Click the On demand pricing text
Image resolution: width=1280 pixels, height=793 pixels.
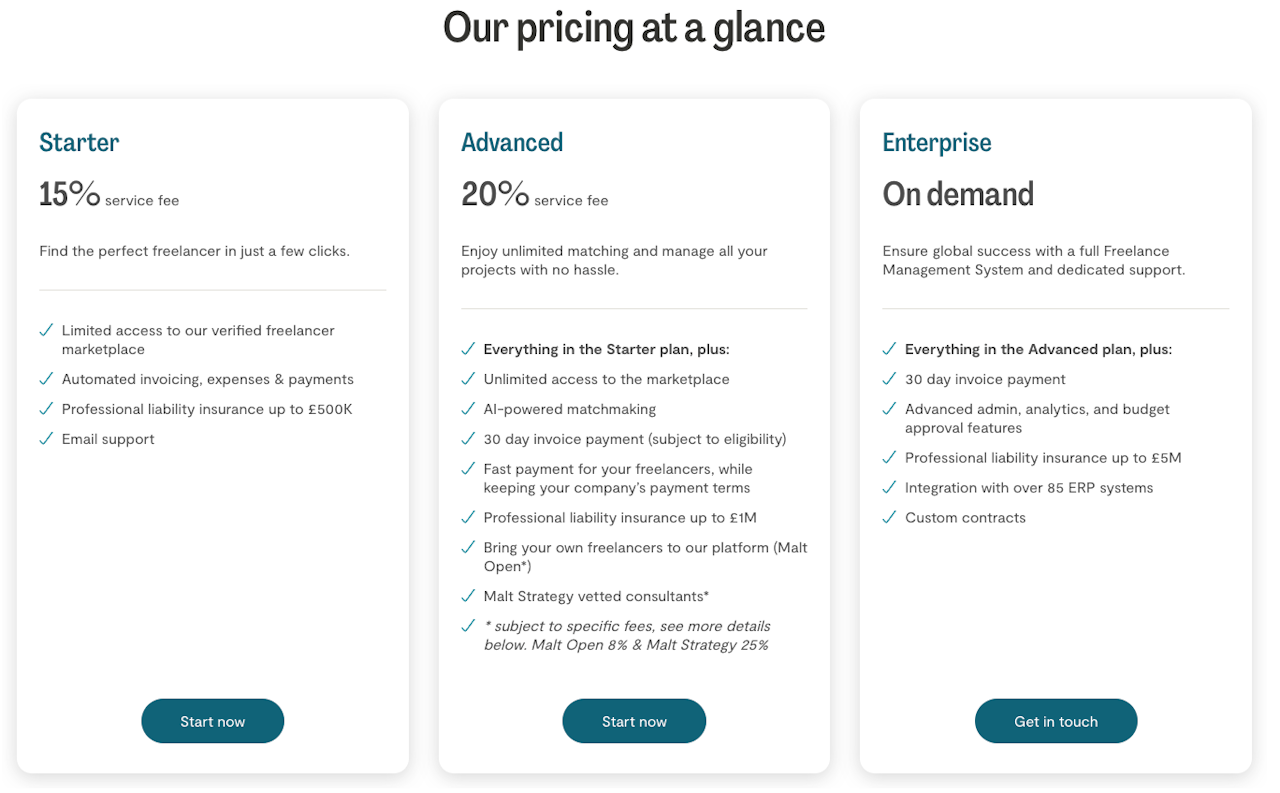point(958,194)
